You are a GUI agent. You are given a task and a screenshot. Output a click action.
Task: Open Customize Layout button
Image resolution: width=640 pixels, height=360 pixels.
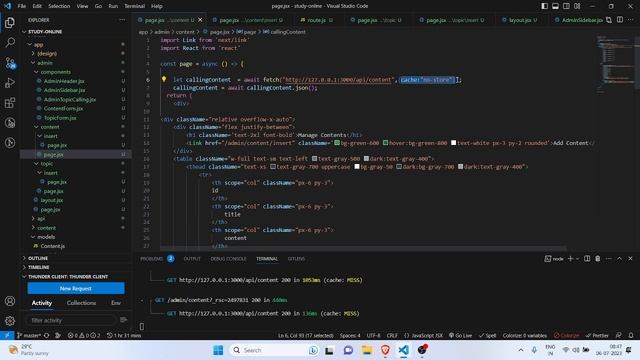[577, 6]
